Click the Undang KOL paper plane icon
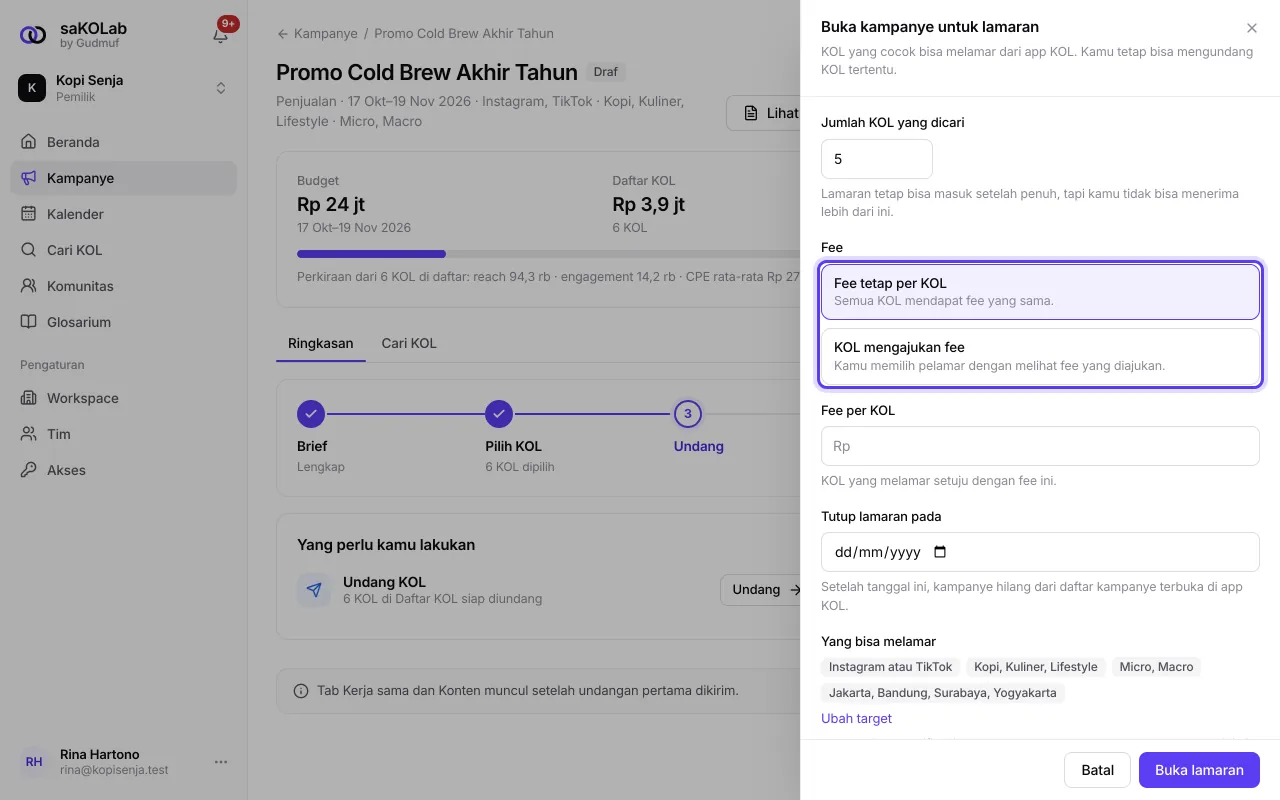Viewport: 1280px width, 800px height. tap(314, 590)
